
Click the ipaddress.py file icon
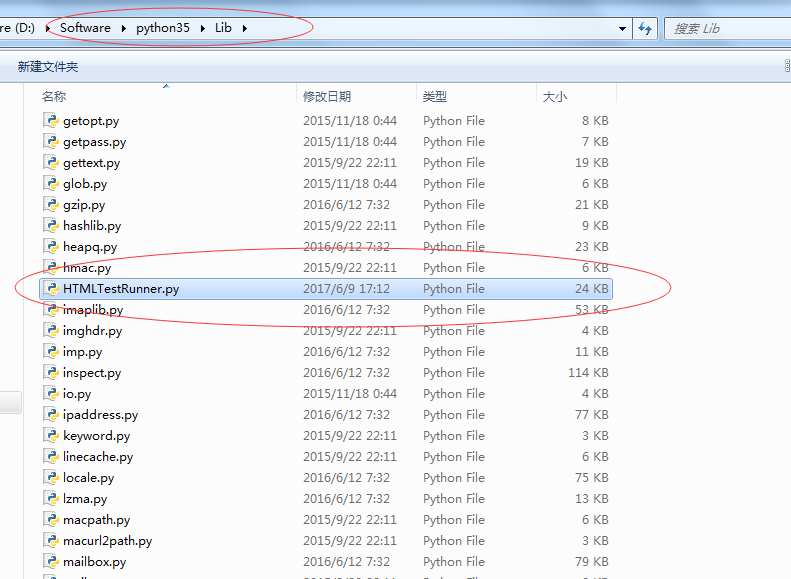[x=51, y=415]
